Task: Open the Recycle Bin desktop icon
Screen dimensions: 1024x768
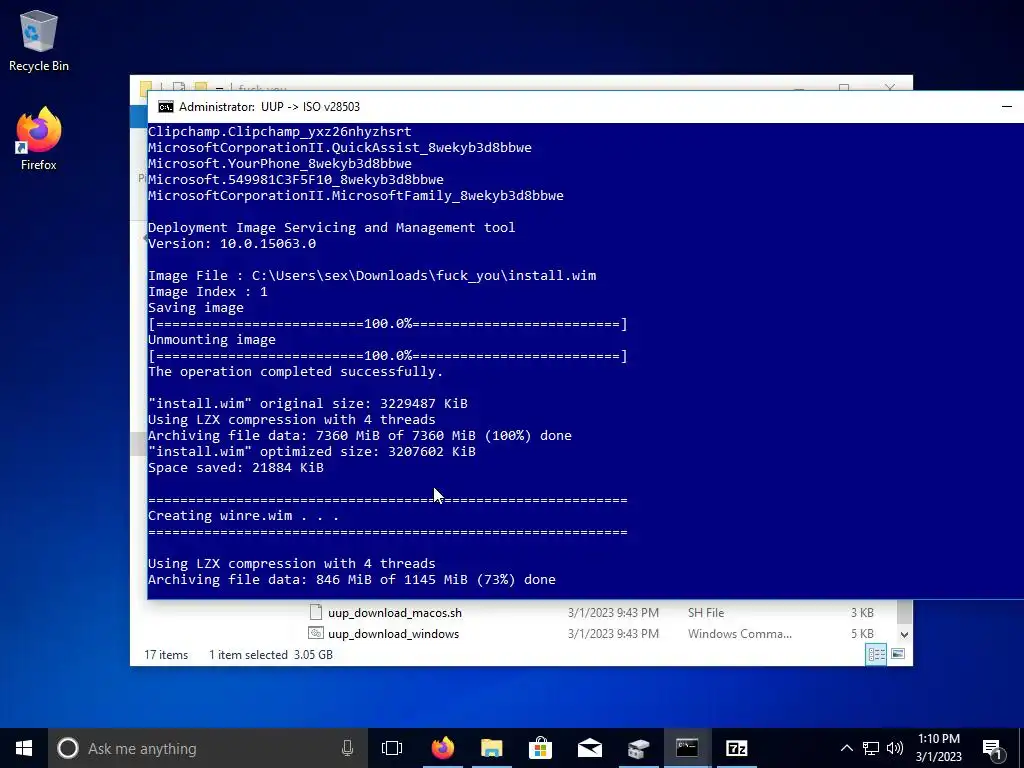Action: click(x=39, y=40)
